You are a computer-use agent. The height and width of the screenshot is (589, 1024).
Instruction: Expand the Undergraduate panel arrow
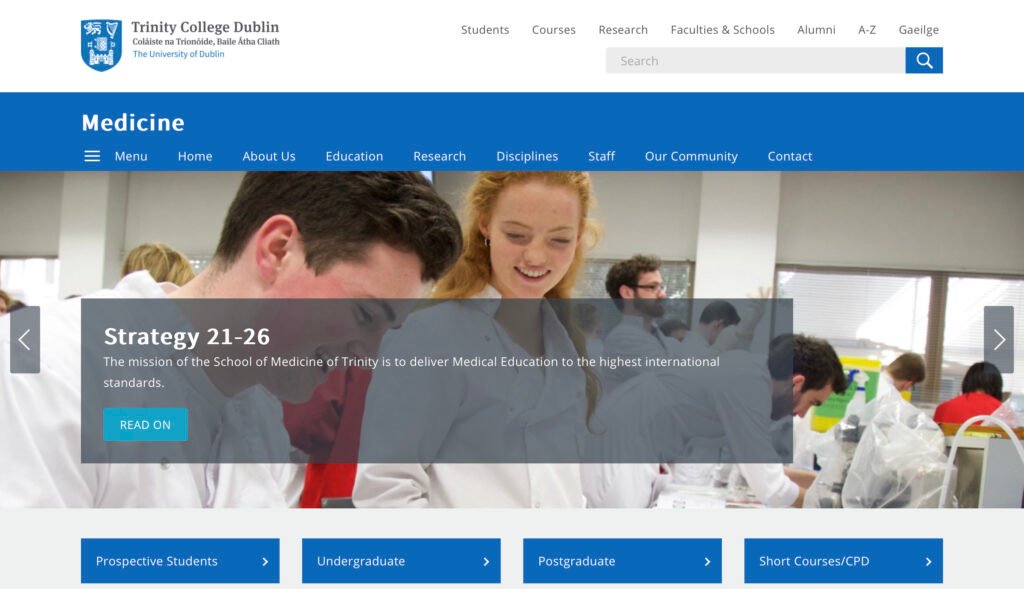487,561
